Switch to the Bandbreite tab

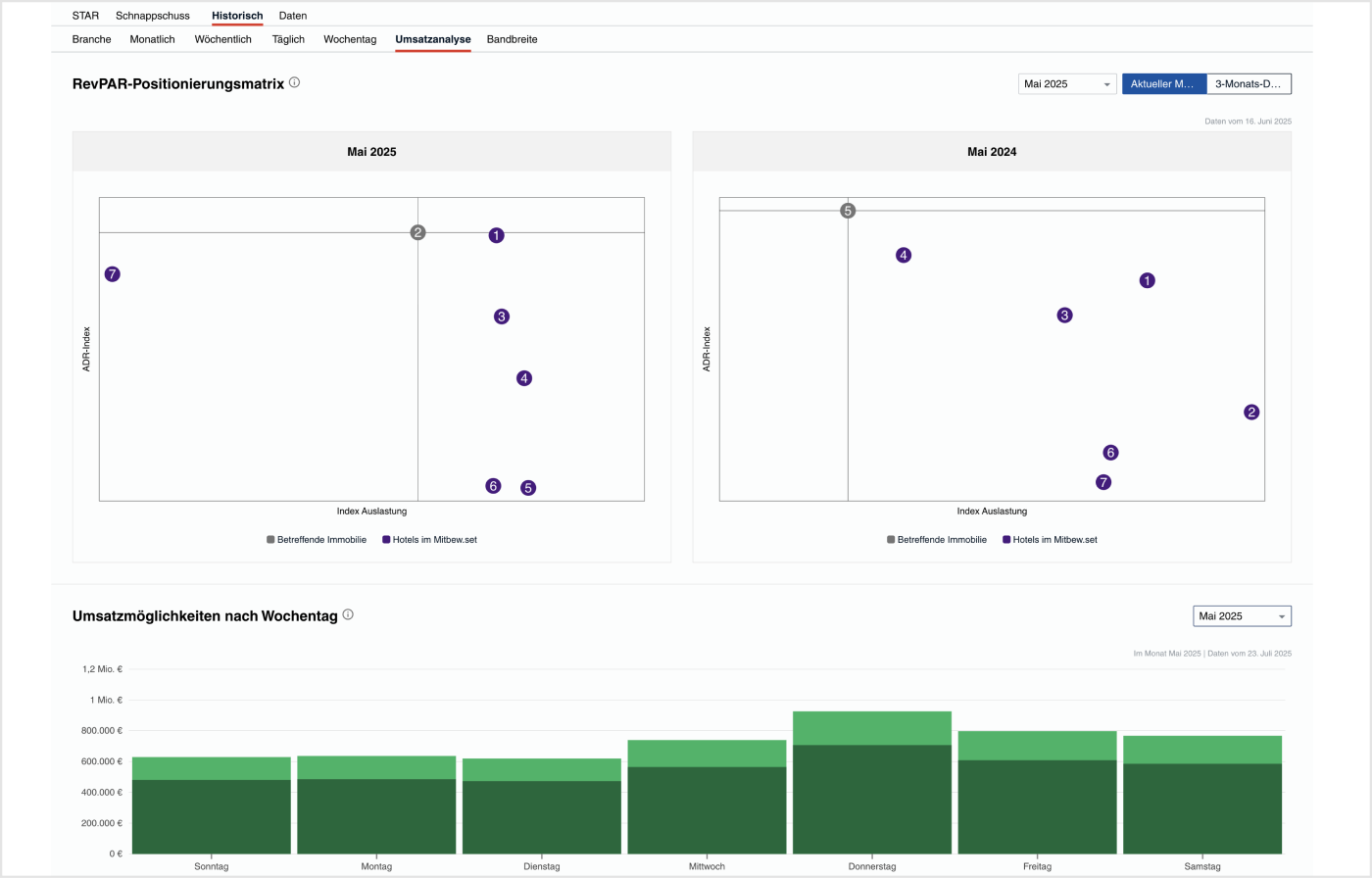[x=512, y=39]
